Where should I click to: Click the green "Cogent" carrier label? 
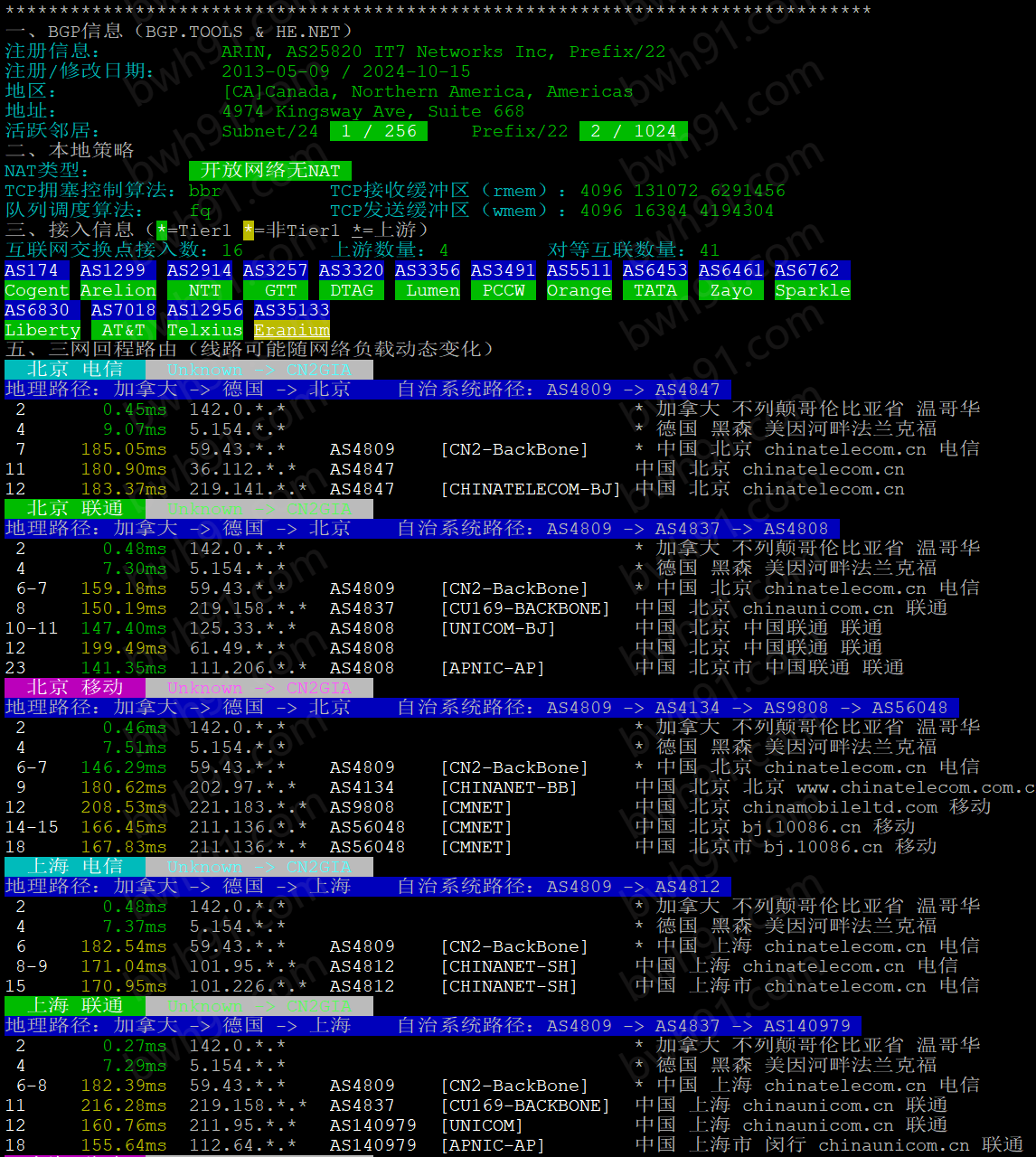click(37, 290)
